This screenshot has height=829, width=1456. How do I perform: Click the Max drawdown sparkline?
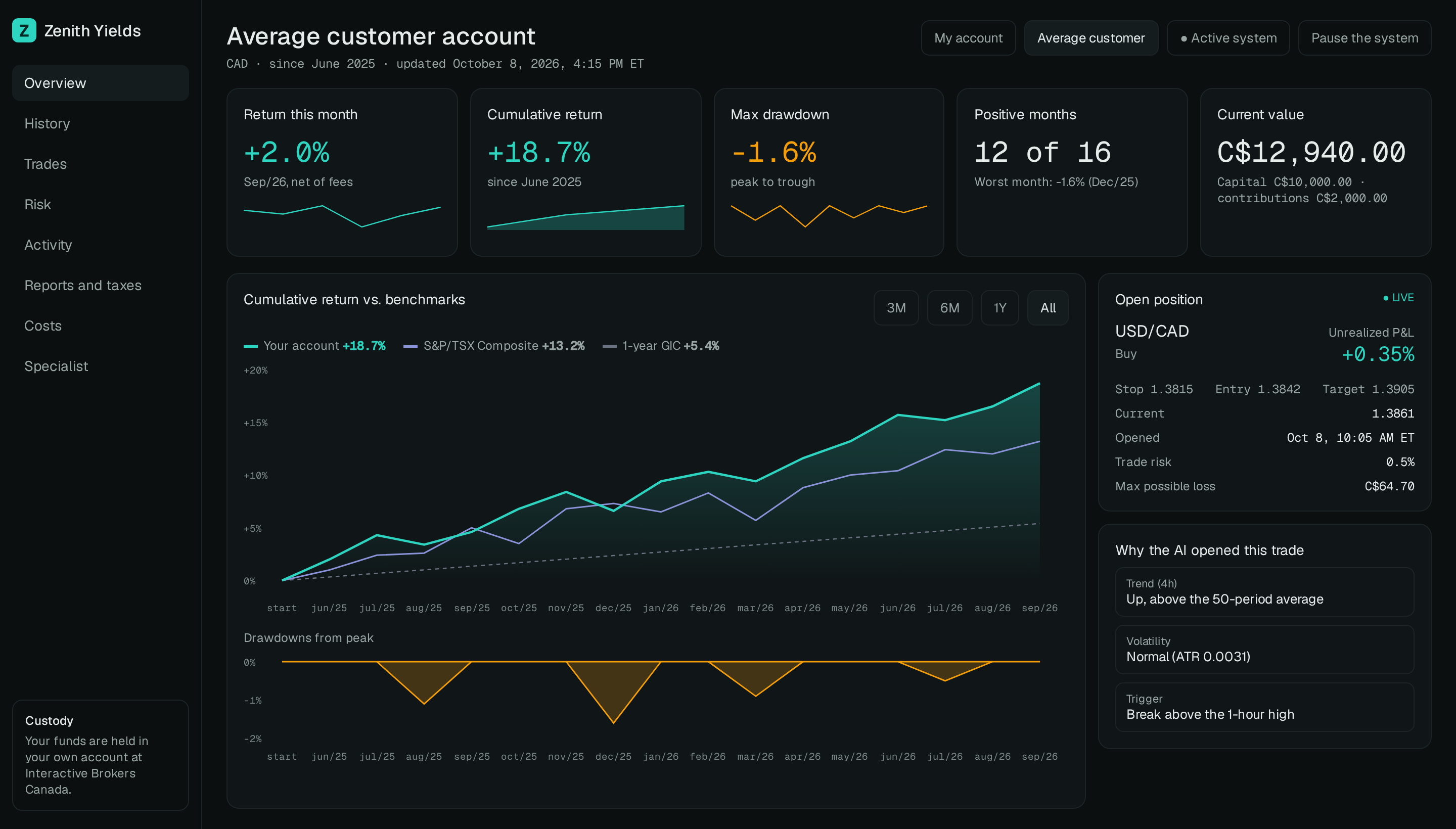coord(829,216)
